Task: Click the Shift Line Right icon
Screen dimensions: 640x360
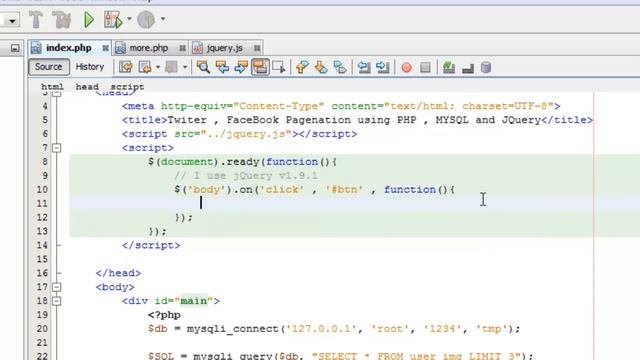Action: tap(382, 67)
